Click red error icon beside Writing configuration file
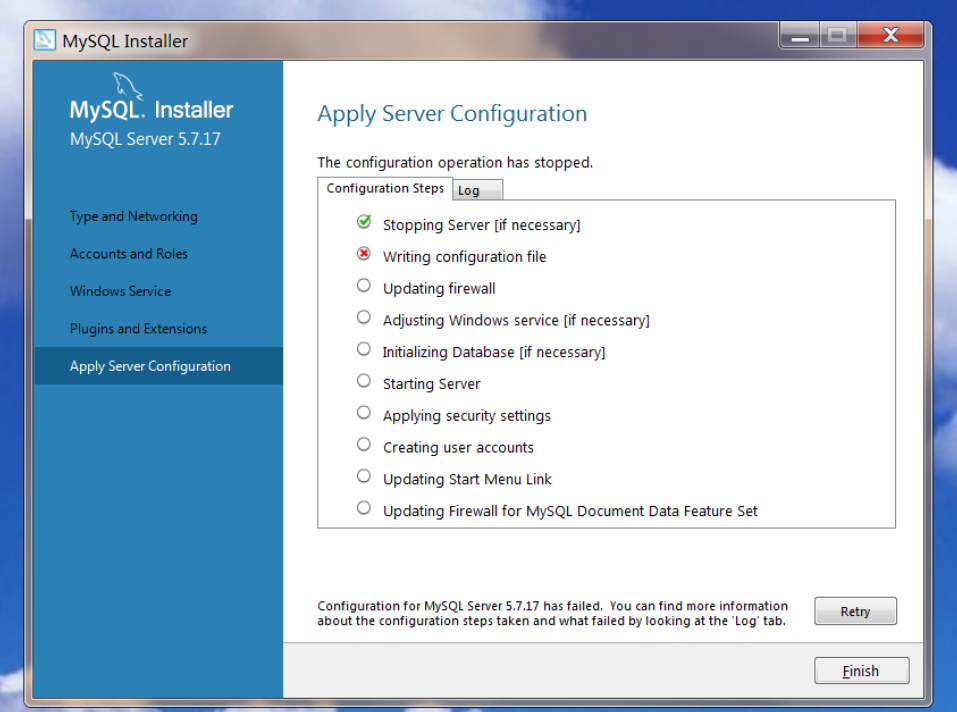The image size is (957, 712). click(364, 254)
